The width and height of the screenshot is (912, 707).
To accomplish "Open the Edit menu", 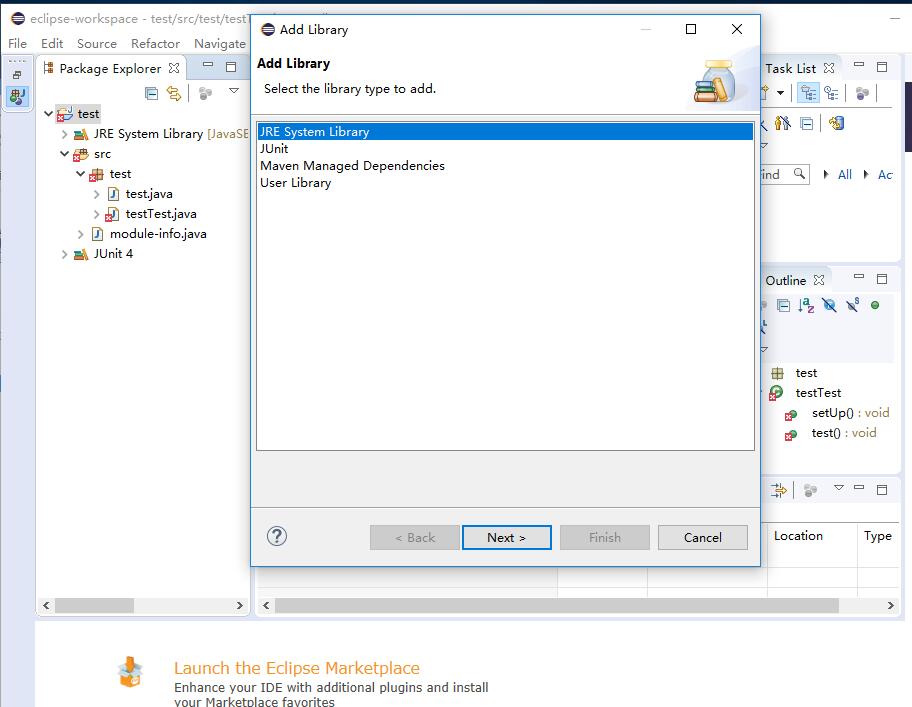I will pos(52,44).
